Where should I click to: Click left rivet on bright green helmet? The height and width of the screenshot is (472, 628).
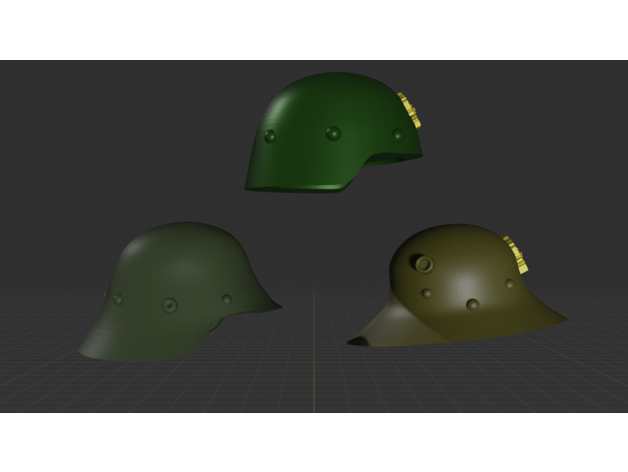click(268, 136)
